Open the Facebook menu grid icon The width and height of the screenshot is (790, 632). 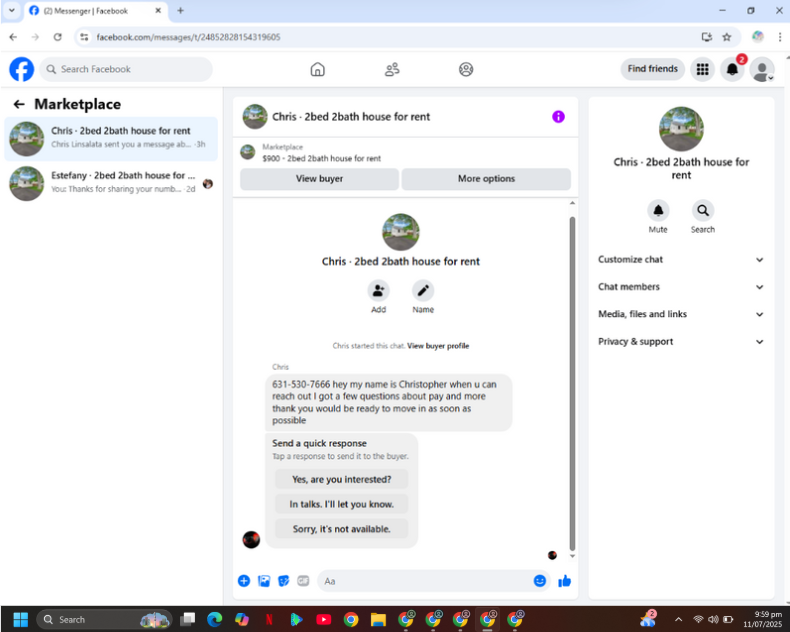tap(702, 69)
